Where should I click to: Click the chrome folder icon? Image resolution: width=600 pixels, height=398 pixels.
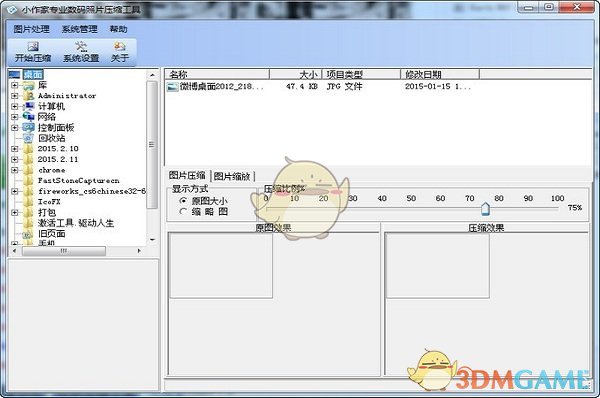[28, 170]
